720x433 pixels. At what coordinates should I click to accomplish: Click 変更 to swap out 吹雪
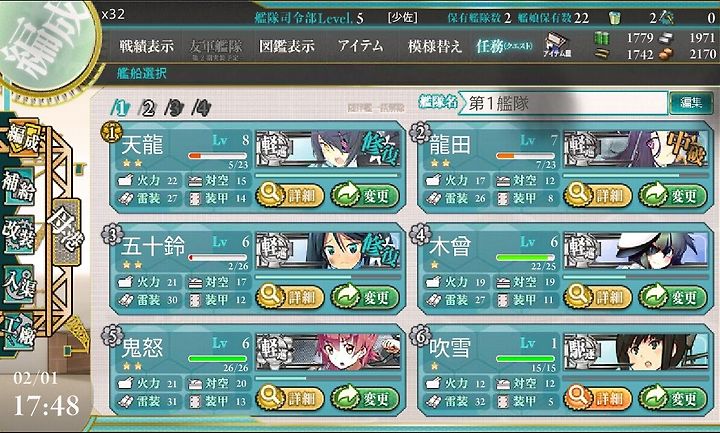pyautogui.click(x=673, y=398)
